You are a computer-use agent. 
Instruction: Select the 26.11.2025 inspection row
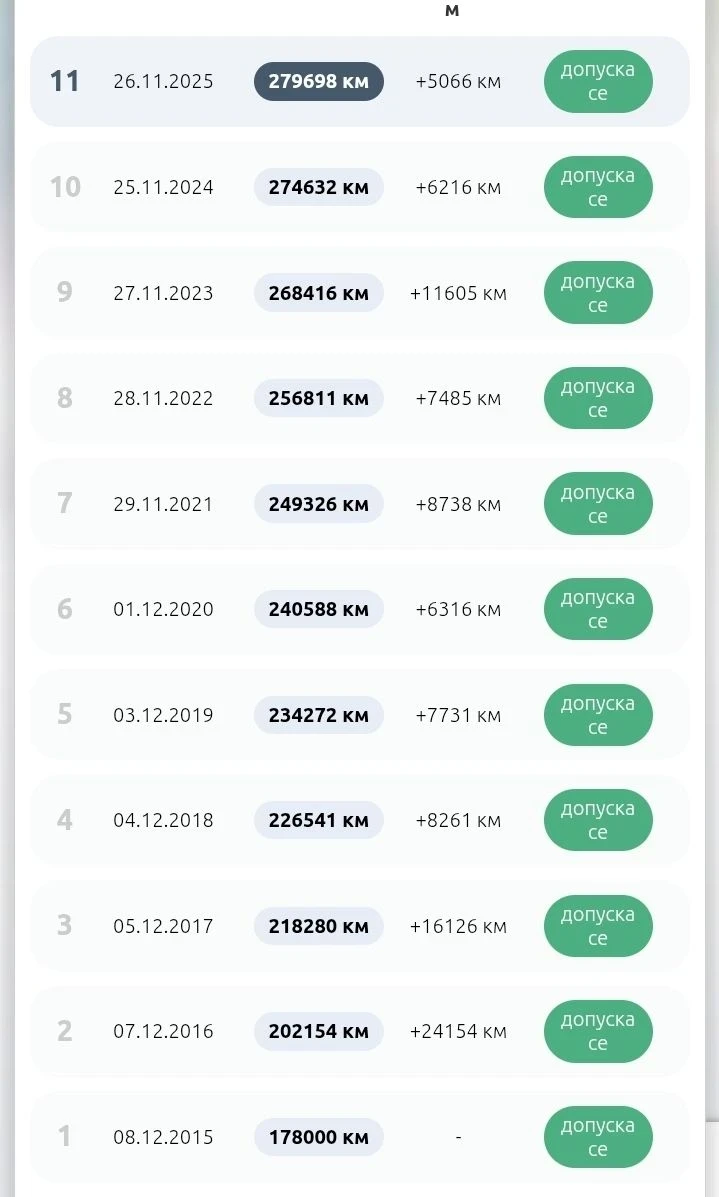point(360,81)
